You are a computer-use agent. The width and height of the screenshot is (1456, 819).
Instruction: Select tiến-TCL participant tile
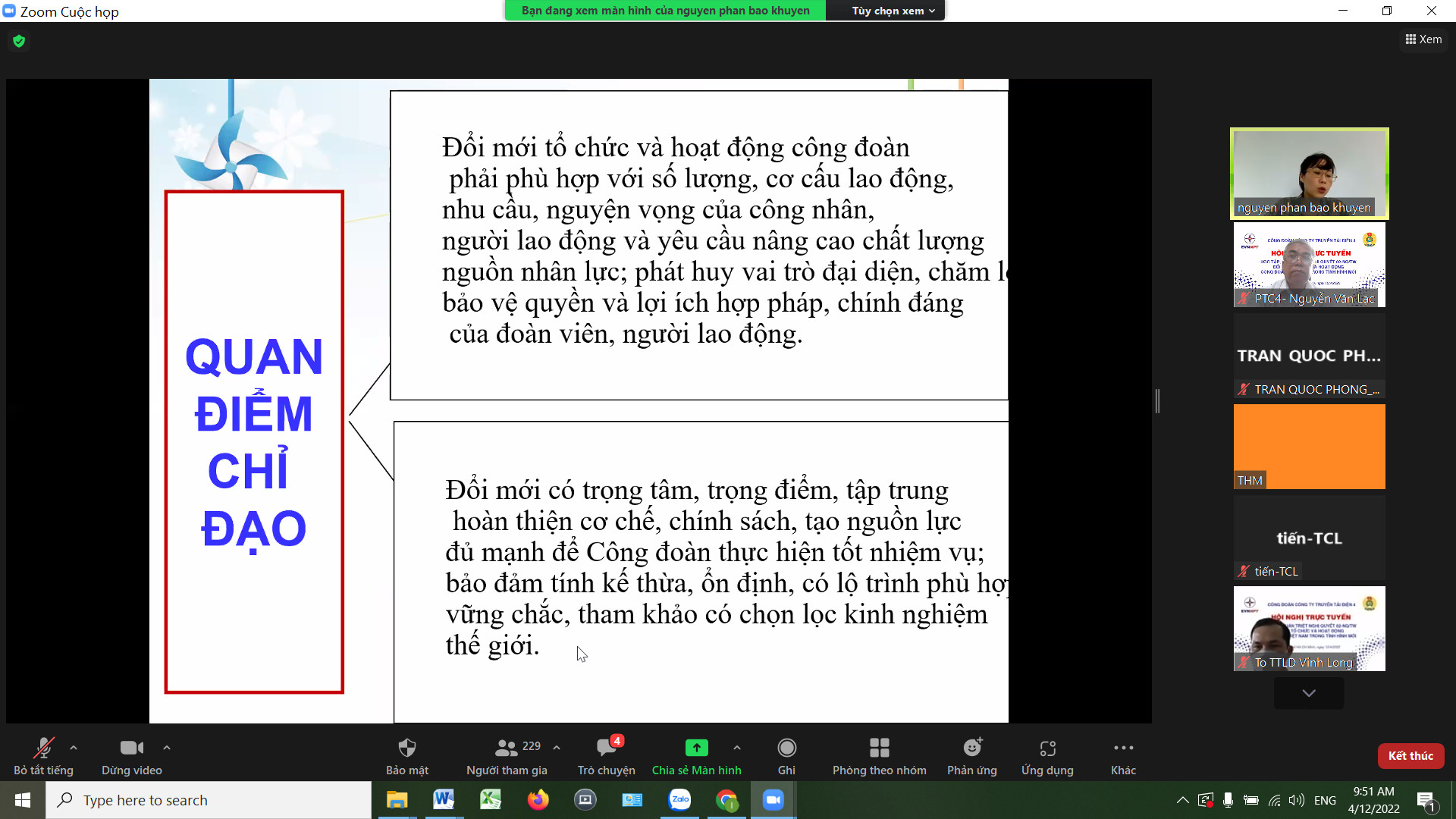1309,538
